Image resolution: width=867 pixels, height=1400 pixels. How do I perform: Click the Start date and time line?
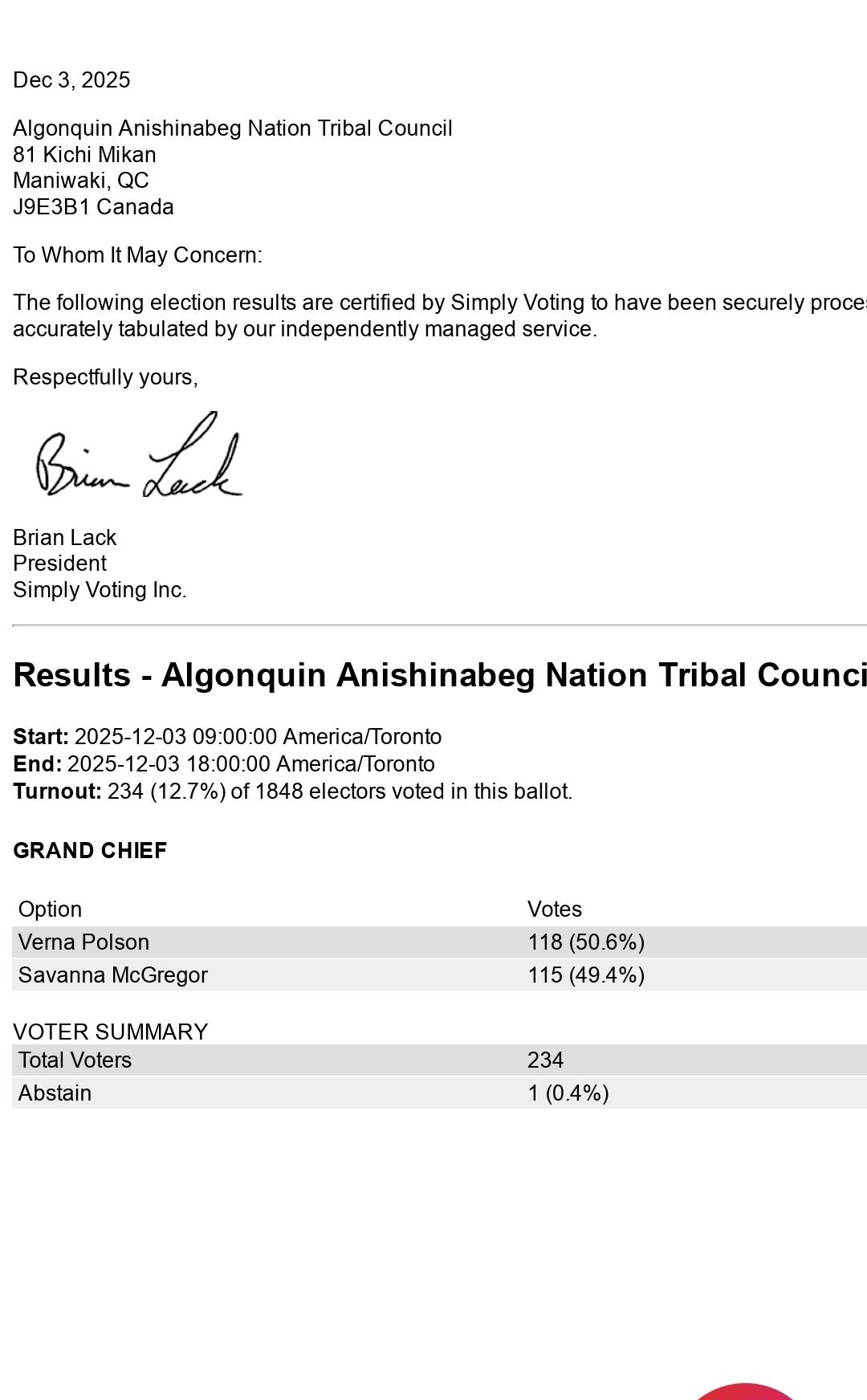pos(227,737)
